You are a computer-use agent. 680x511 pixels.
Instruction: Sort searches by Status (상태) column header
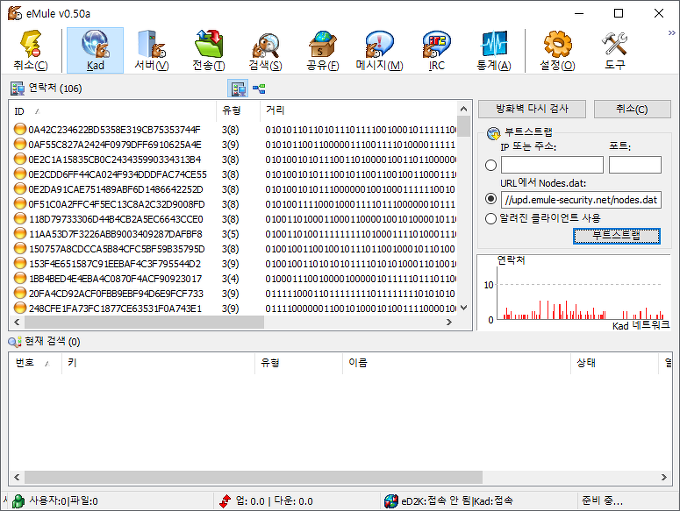tap(614, 363)
